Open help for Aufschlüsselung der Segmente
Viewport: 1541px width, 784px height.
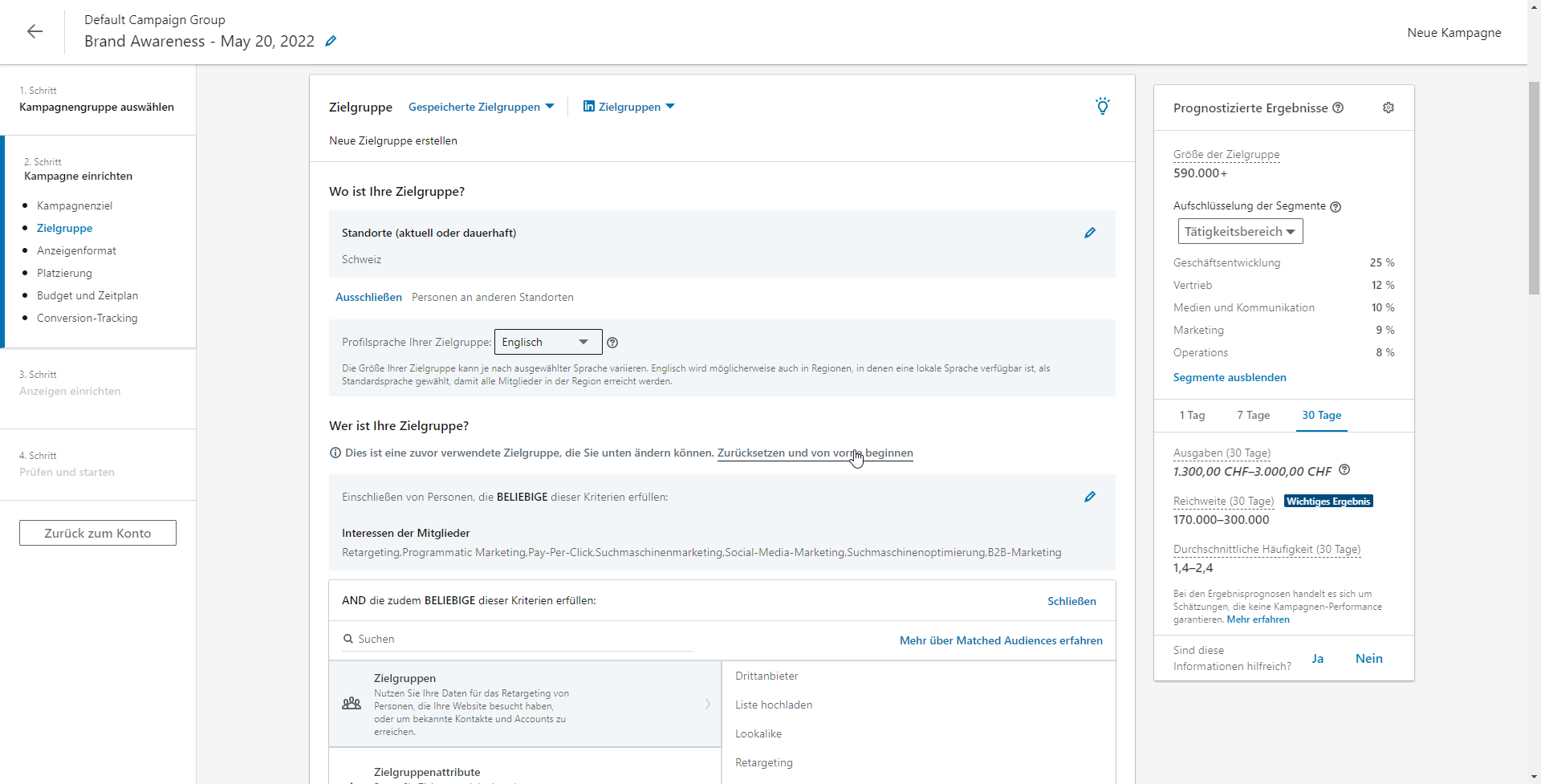(1336, 207)
